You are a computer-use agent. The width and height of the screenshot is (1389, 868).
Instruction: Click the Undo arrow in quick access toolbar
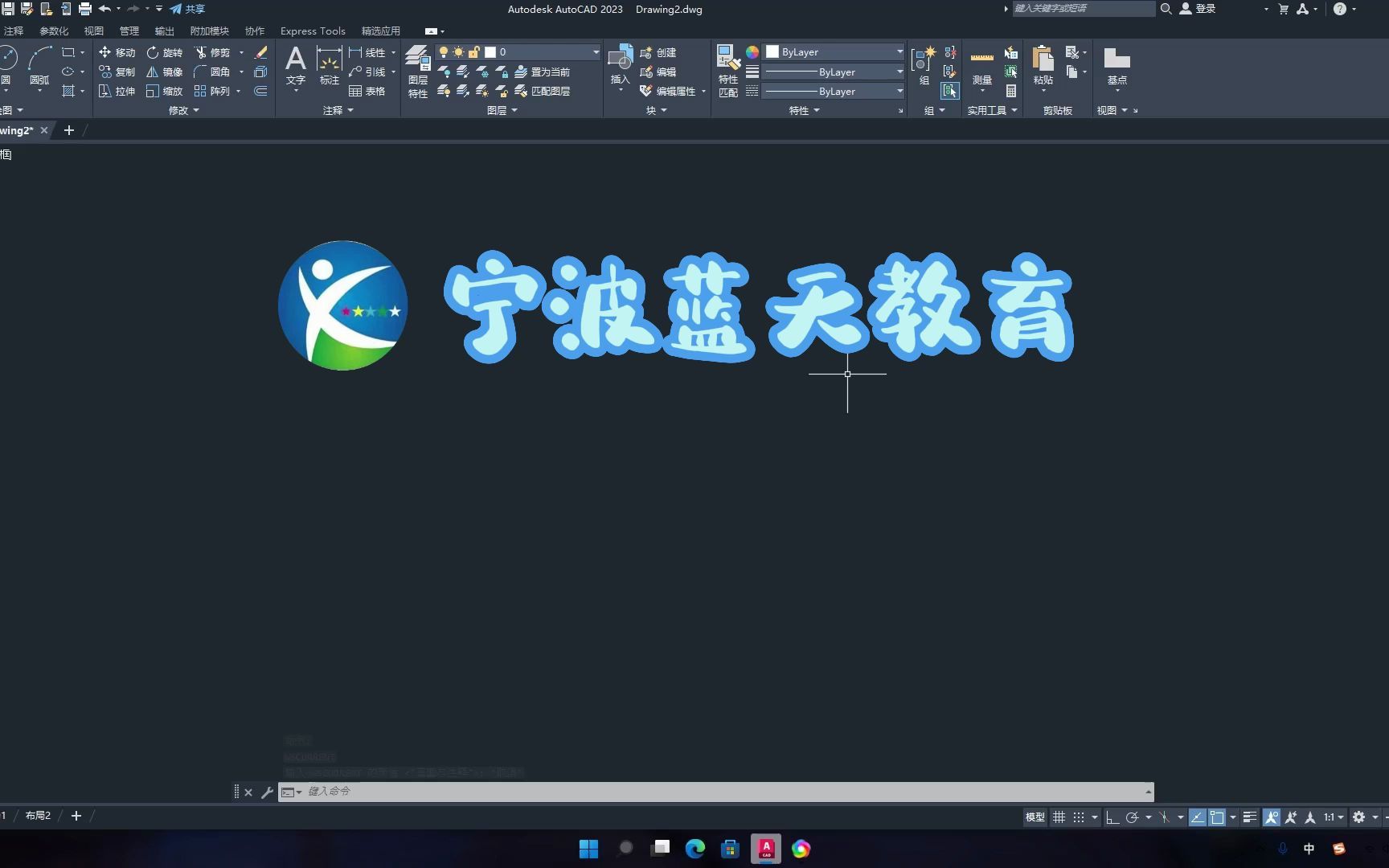coord(104,9)
